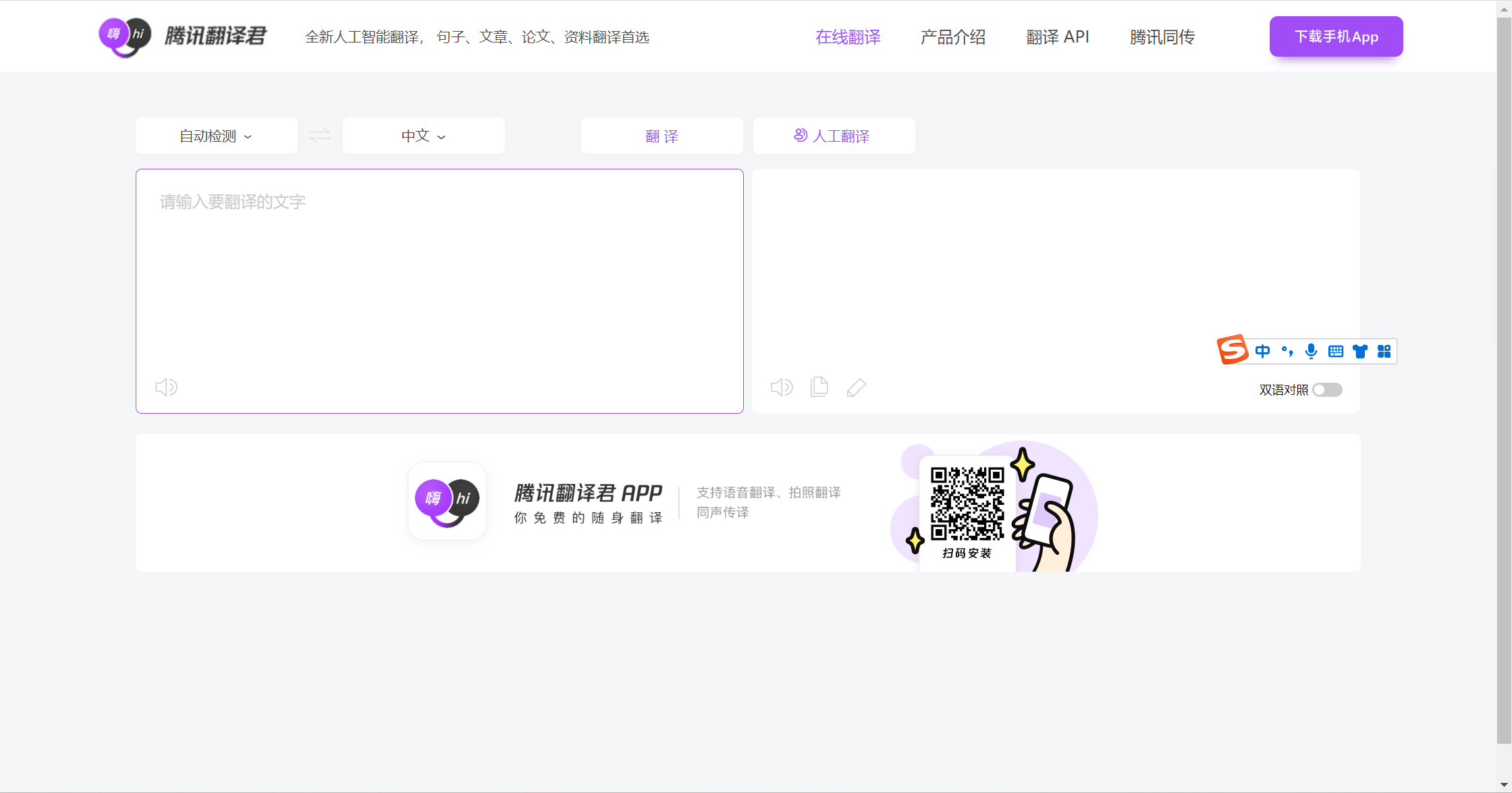This screenshot has height=793, width=1512.
Task: Open the 翻译 API page
Action: pos(1057,37)
